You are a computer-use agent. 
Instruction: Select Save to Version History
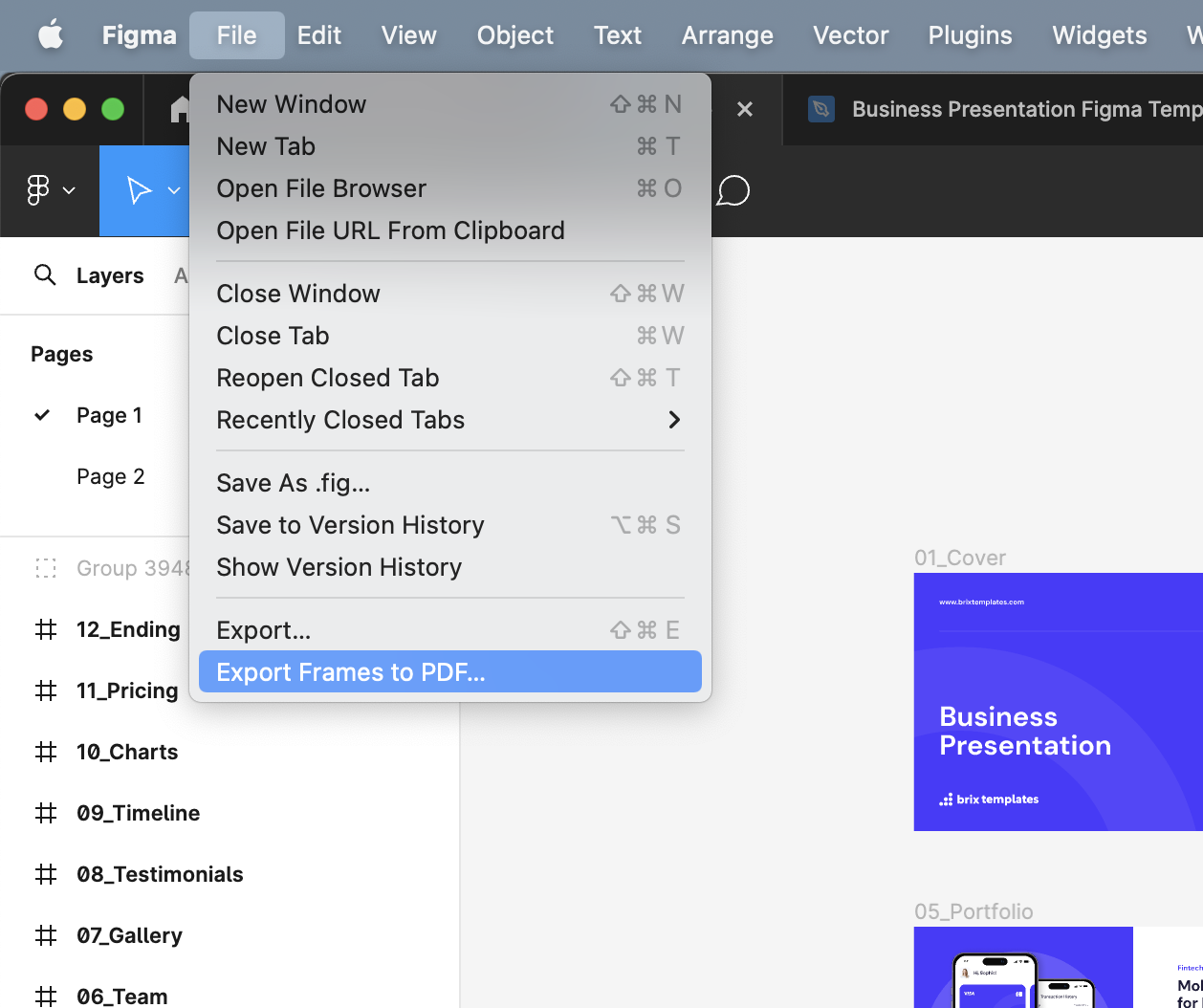[450, 525]
